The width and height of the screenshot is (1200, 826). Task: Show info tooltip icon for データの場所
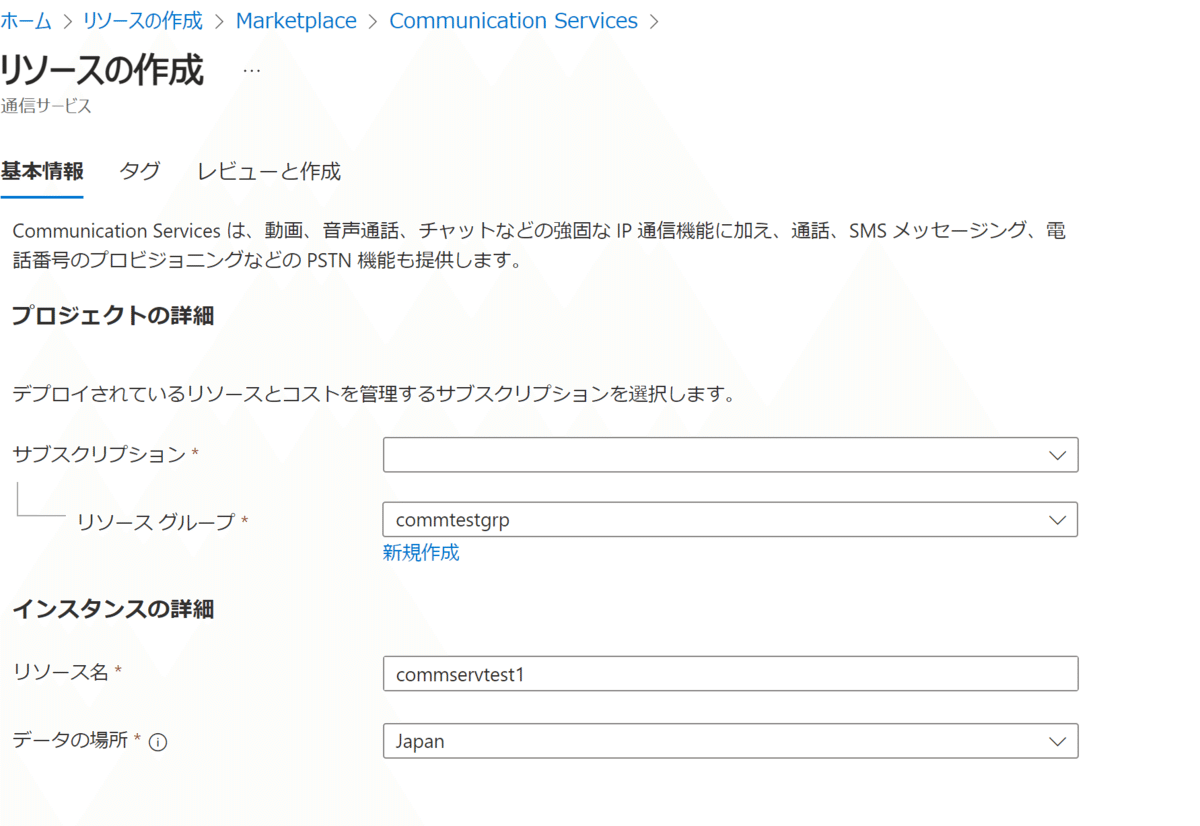click(x=158, y=742)
